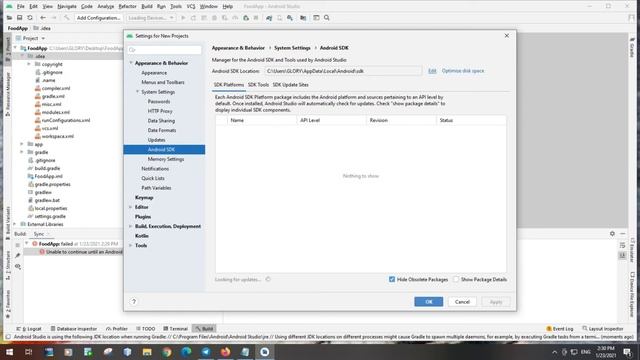Open Telegram from the taskbar

click(206, 352)
